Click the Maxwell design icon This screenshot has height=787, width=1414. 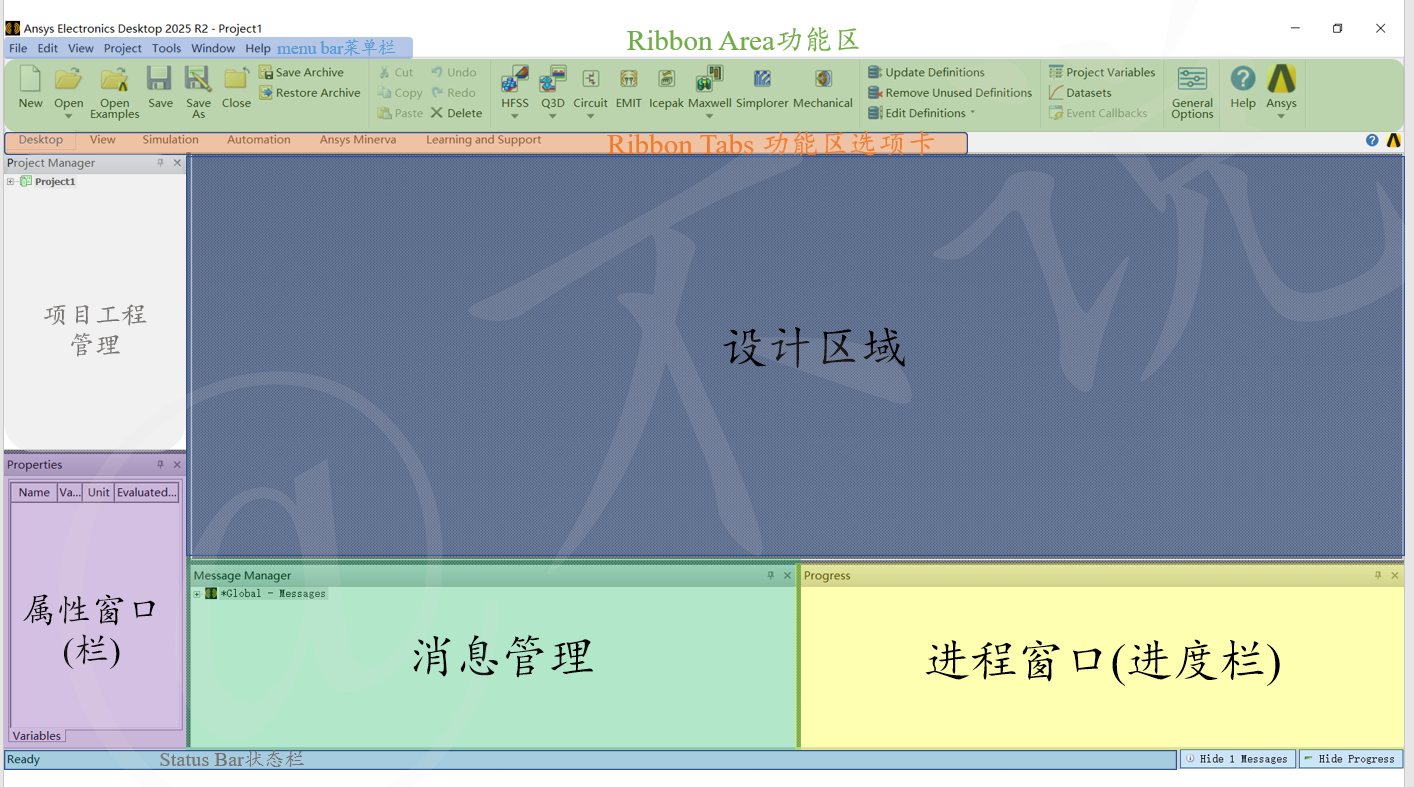(709, 79)
